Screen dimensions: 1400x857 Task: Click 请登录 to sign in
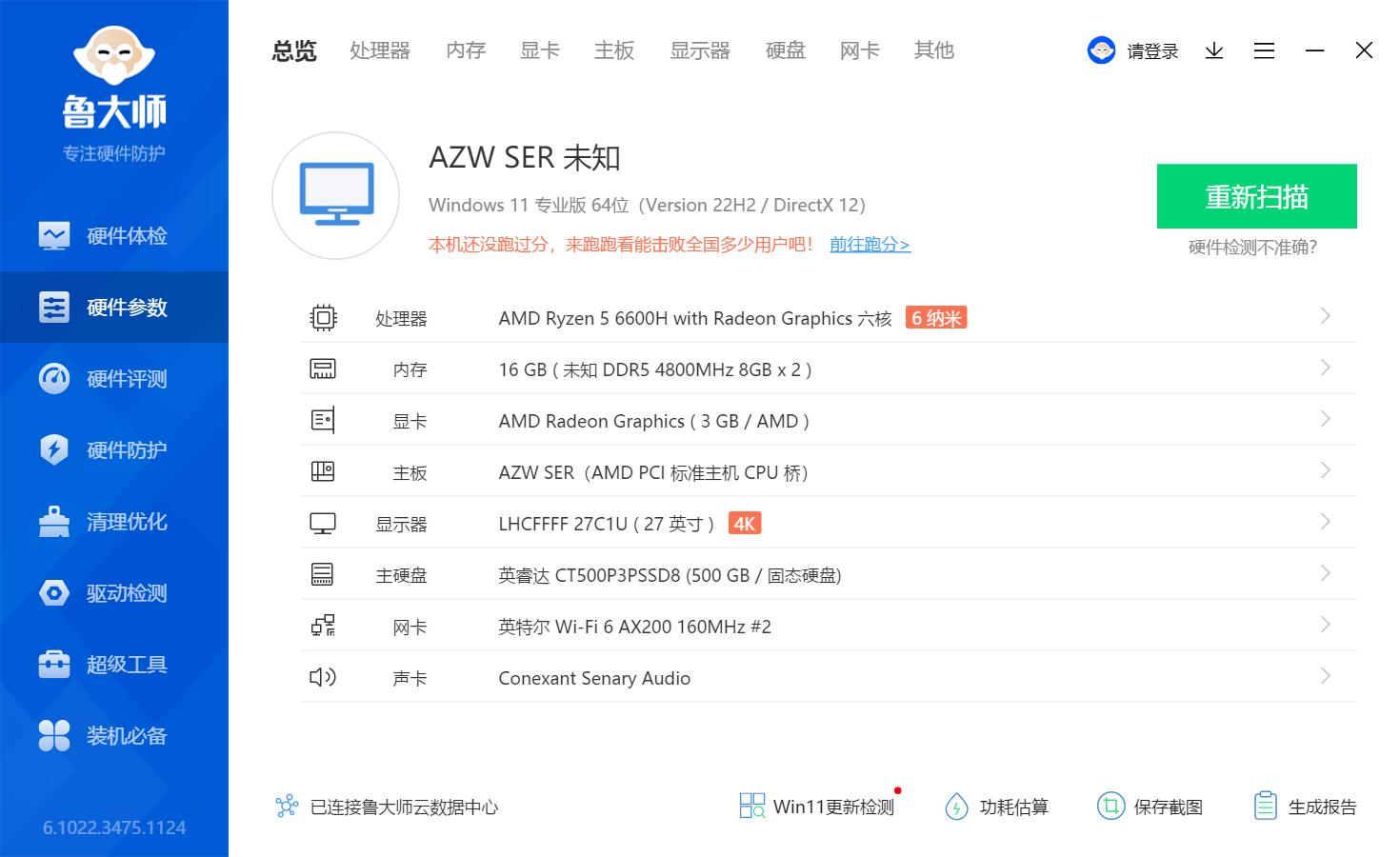[x=1149, y=50]
